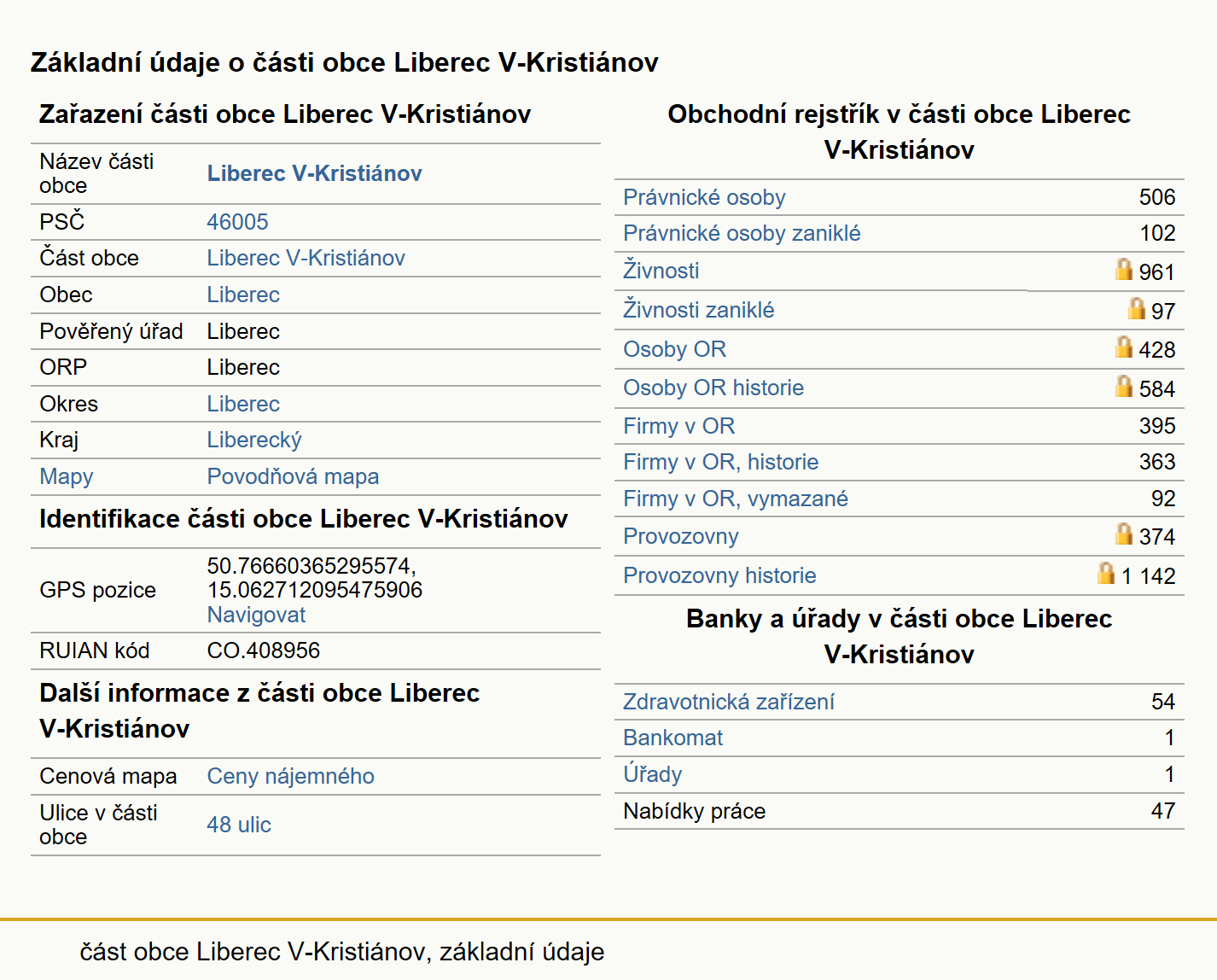Click the lock icon next to Živnosti zaniklé 97
Viewport: 1217px width, 980px height.
point(1136,307)
